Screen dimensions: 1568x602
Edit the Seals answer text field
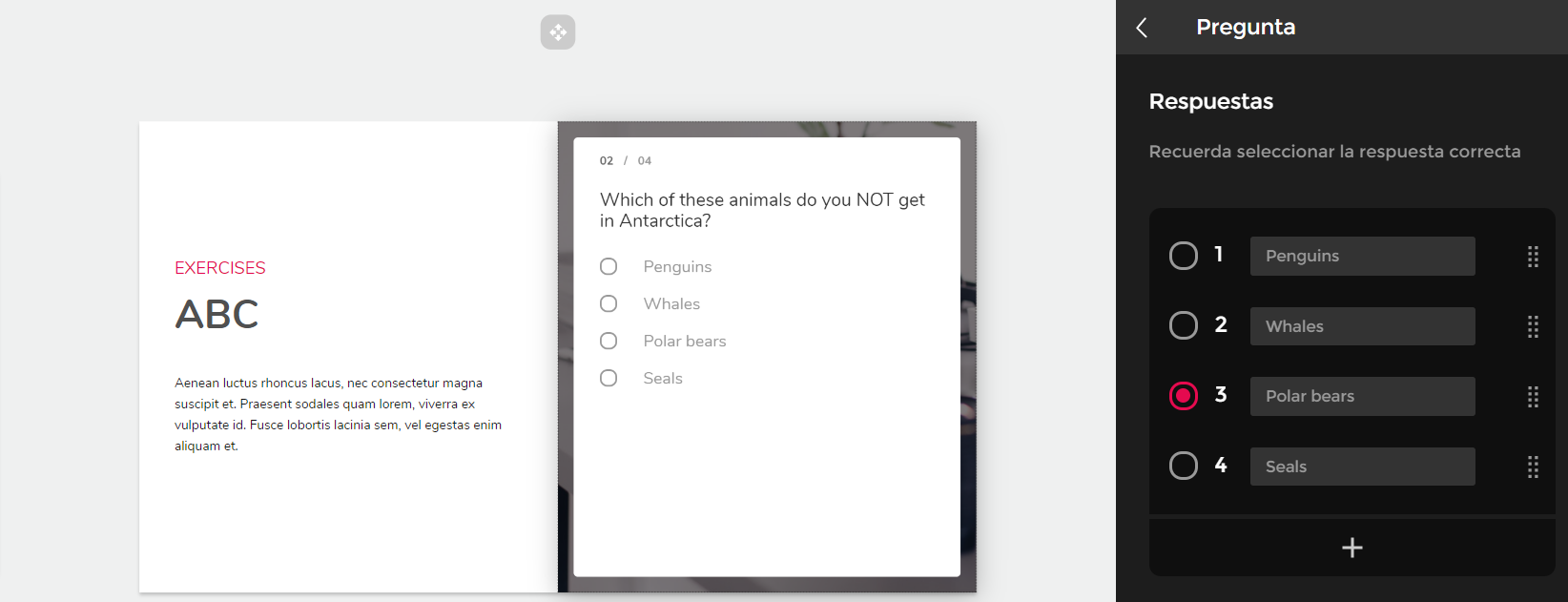point(1362,467)
